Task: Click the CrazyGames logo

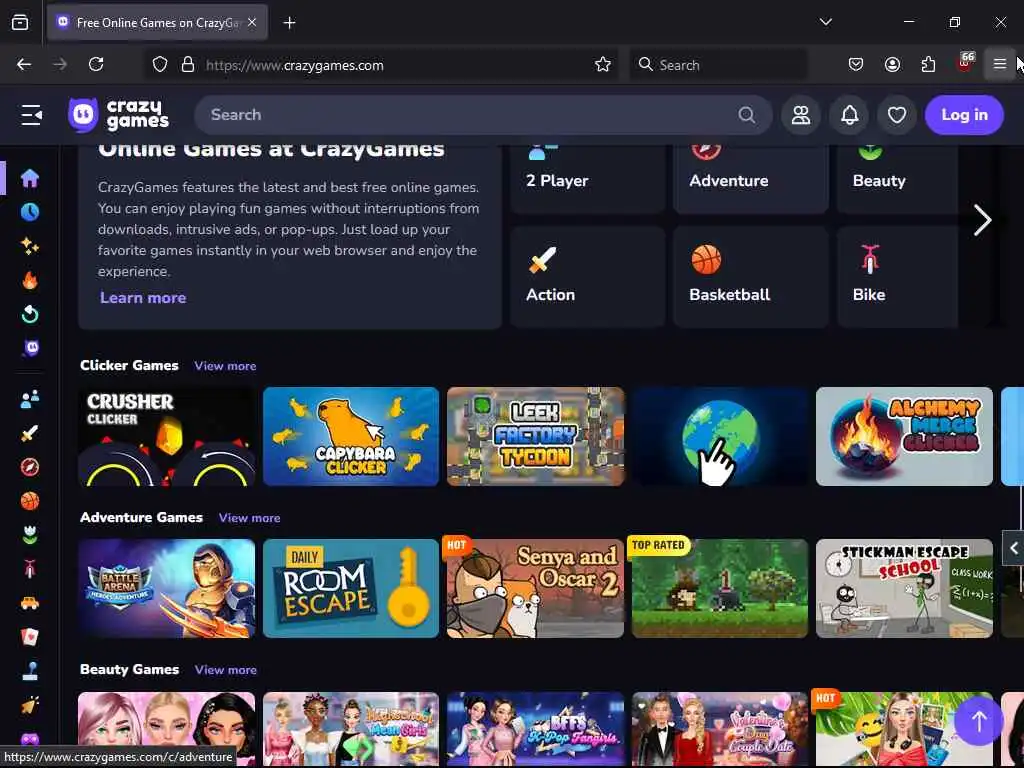Action: 119,115
